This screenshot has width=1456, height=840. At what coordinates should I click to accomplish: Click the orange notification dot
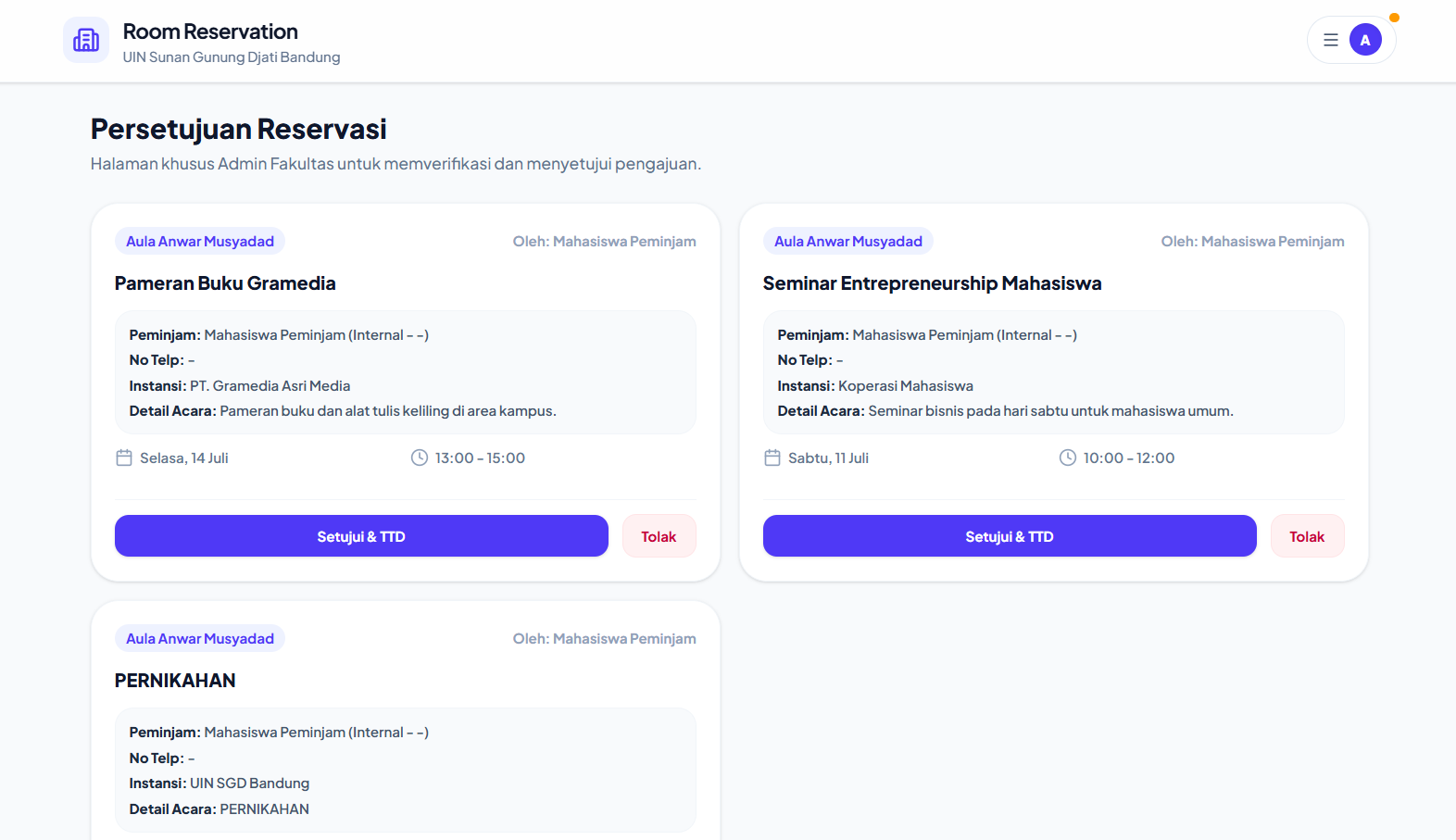tap(1394, 18)
